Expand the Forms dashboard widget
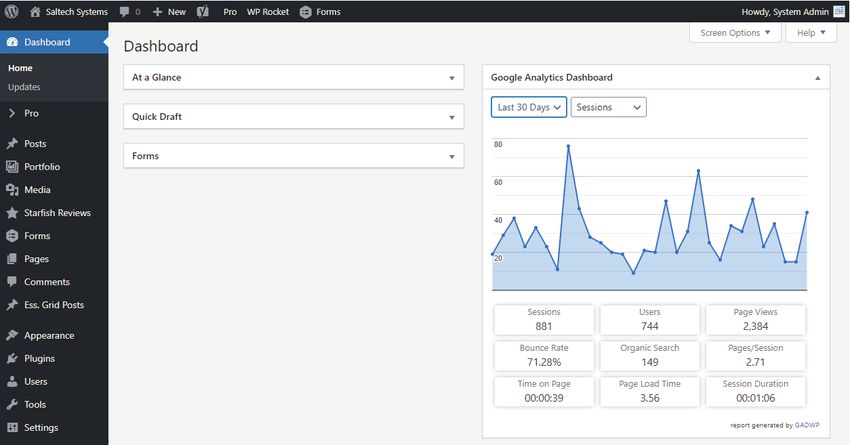 [452, 156]
